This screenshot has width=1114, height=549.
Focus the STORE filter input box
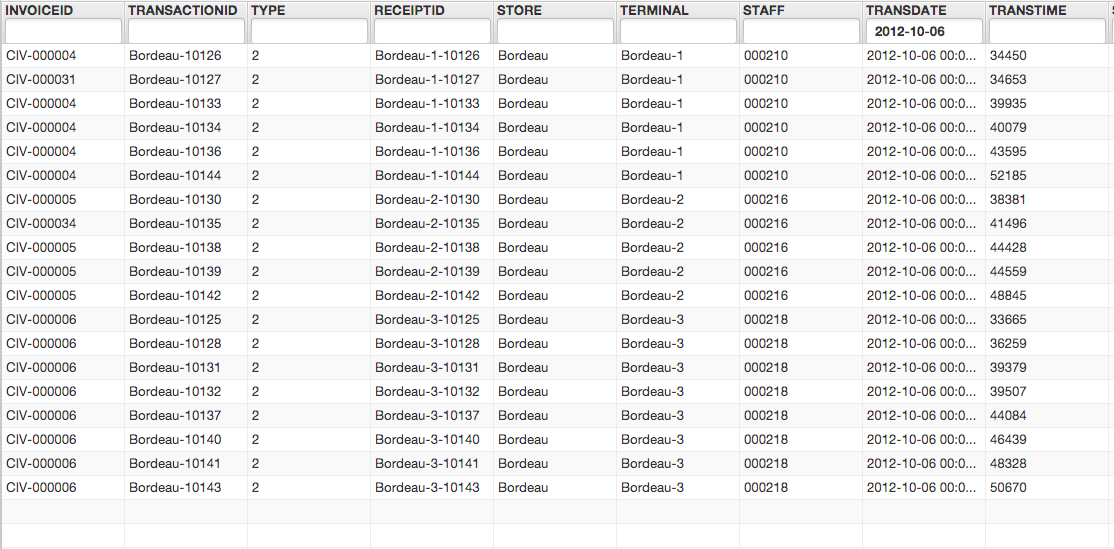[555, 31]
